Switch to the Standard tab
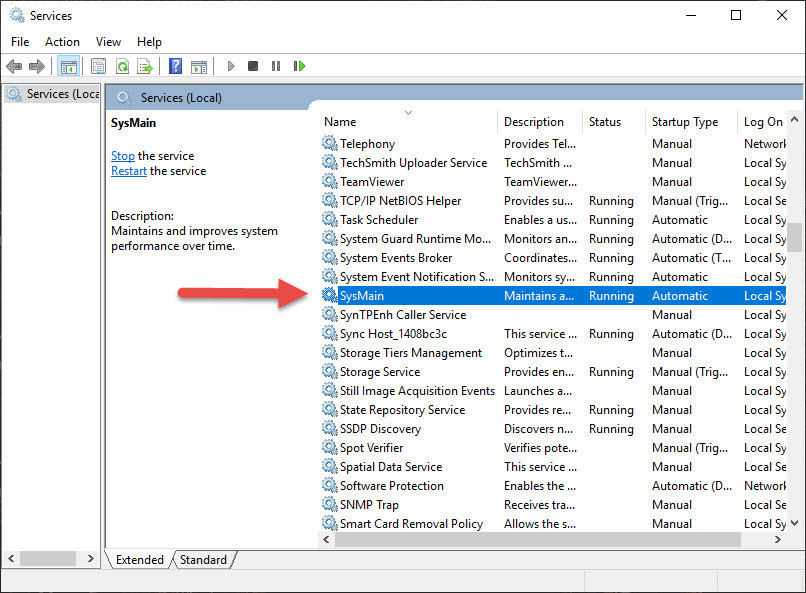The height and width of the screenshot is (593, 806). tap(203, 560)
